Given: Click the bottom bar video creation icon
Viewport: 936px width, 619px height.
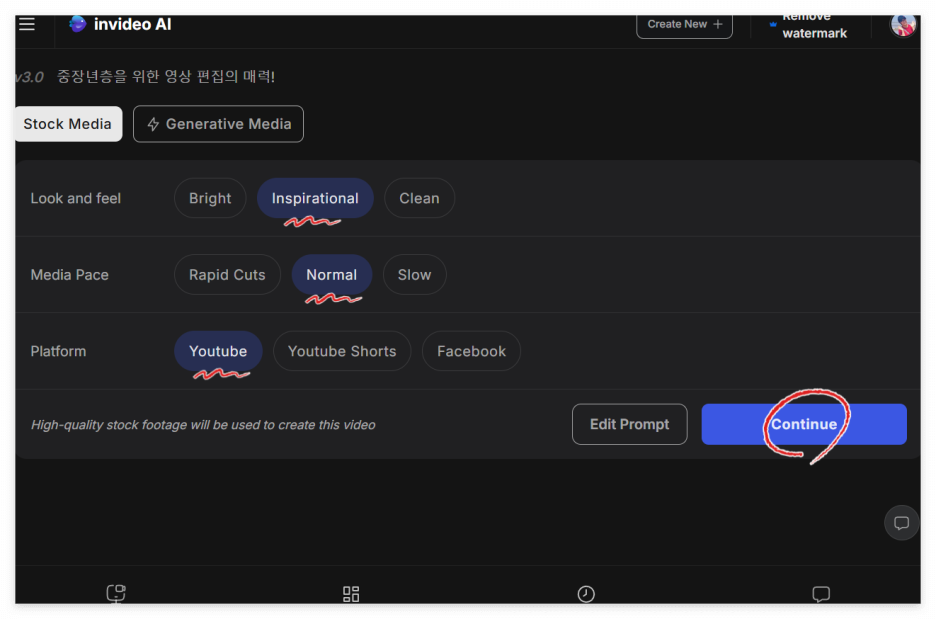Looking at the screenshot, I should (x=116, y=593).
